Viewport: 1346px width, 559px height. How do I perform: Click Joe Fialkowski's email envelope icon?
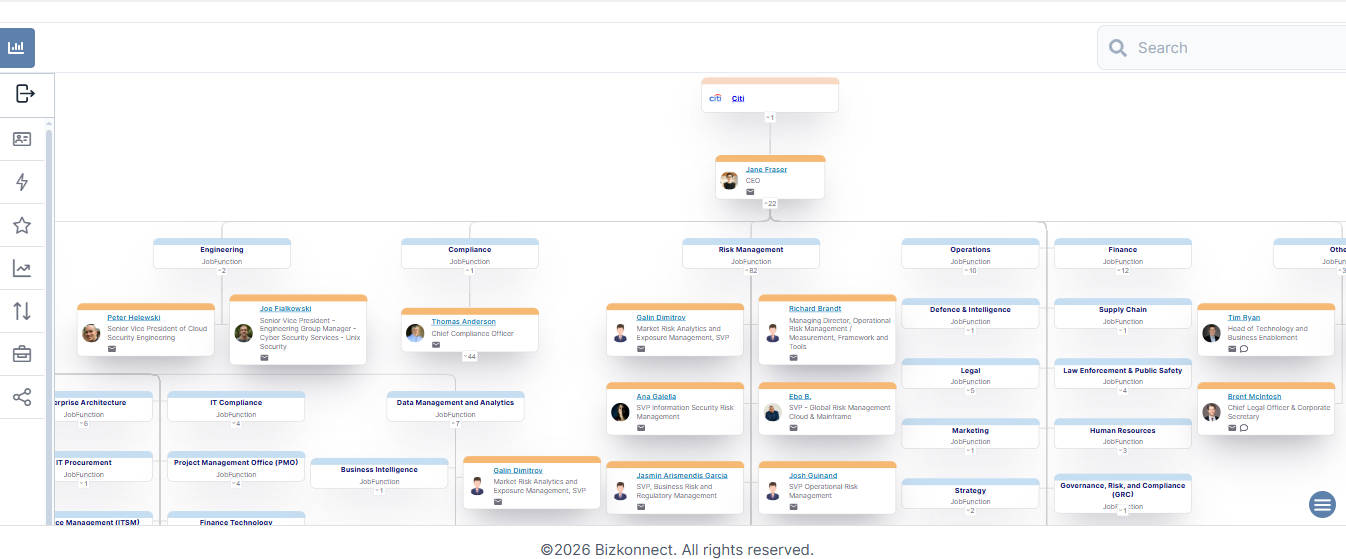264,357
